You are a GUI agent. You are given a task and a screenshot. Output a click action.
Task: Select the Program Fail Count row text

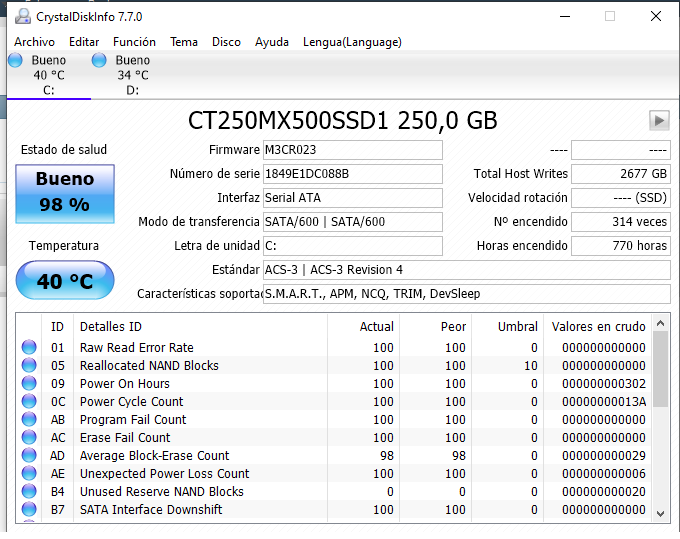click(x=133, y=419)
